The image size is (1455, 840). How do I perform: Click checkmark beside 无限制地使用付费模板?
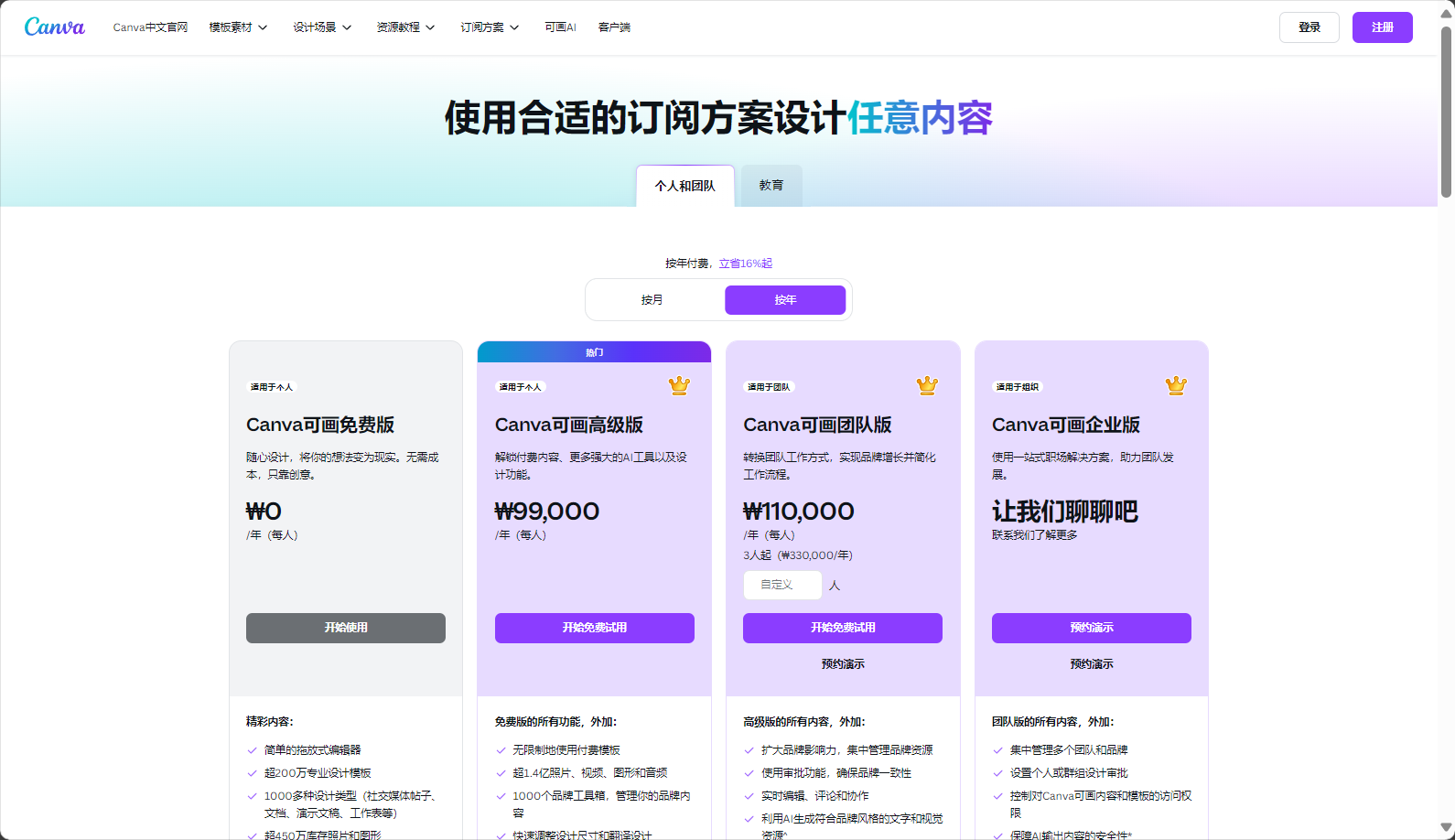click(x=501, y=750)
